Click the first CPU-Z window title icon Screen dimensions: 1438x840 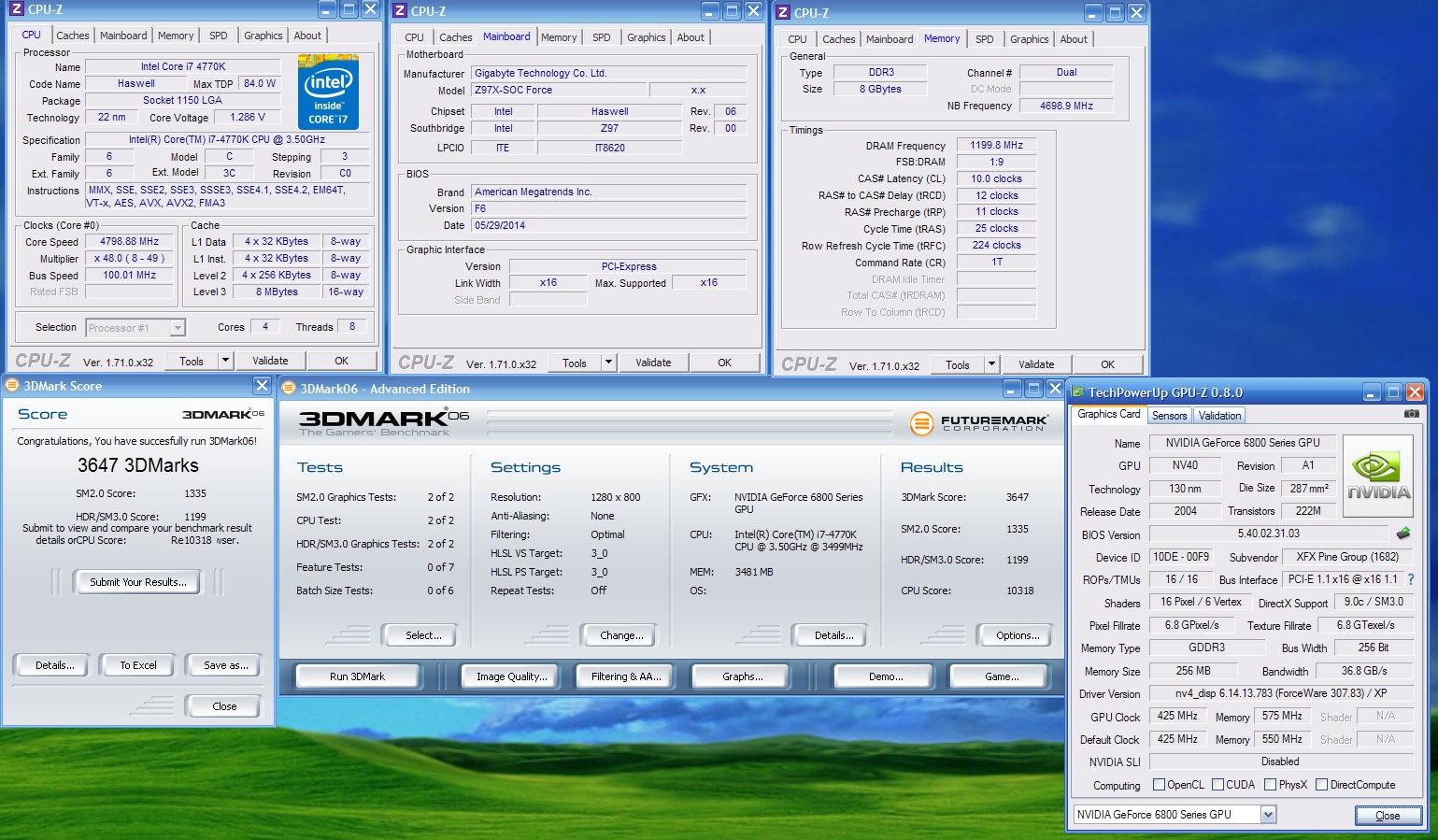pyautogui.click(x=17, y=9)
